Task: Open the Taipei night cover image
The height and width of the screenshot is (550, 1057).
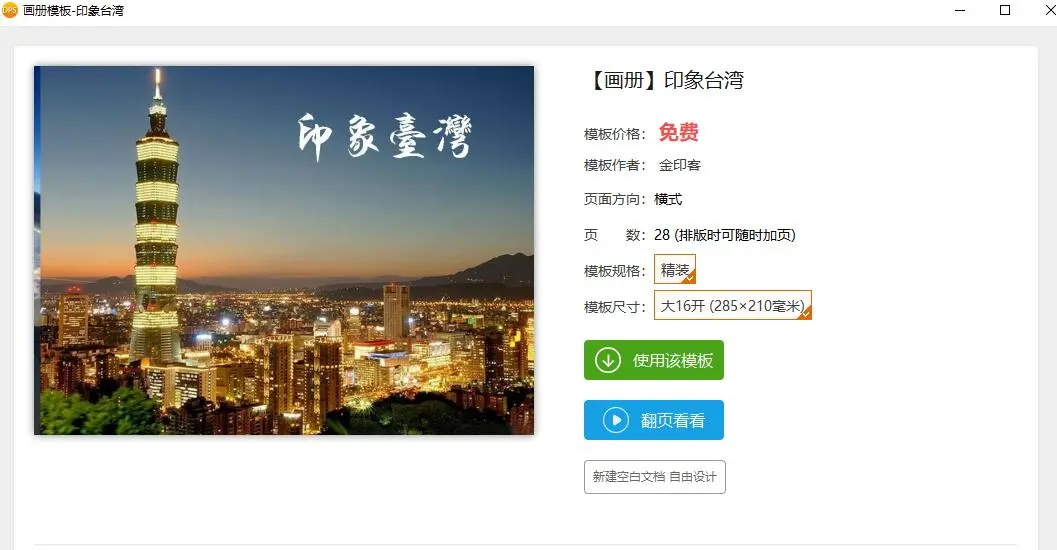Action: pos(284,250)
